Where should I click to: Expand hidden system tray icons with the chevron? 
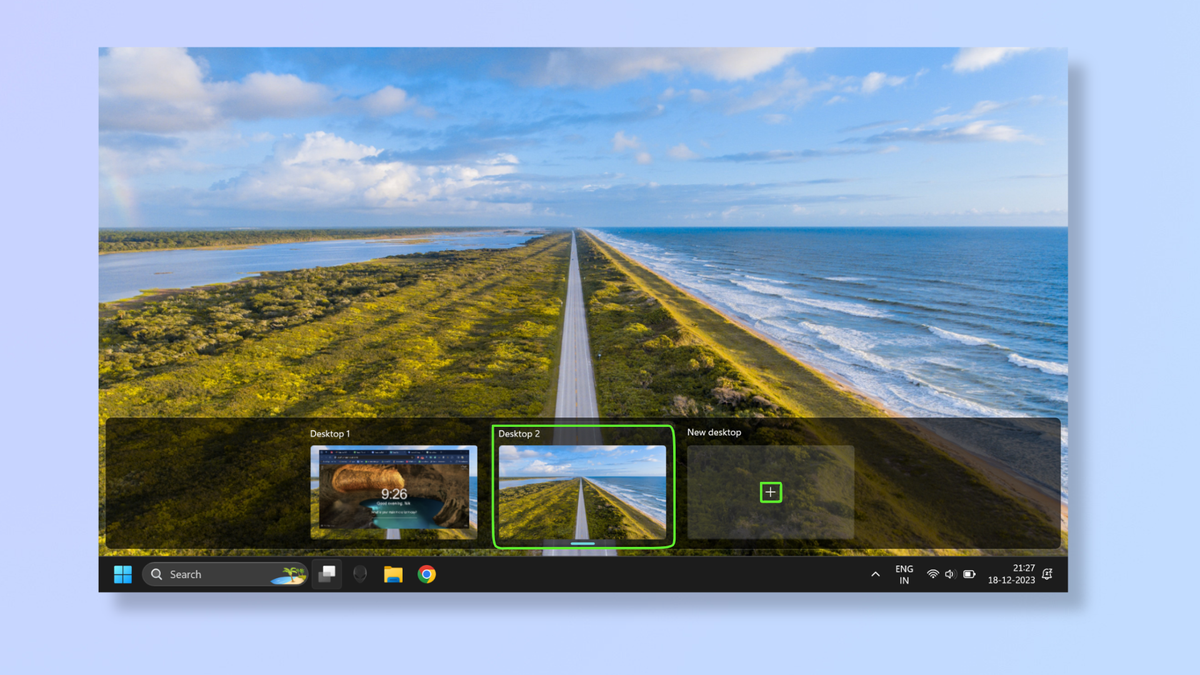point(875,574)
